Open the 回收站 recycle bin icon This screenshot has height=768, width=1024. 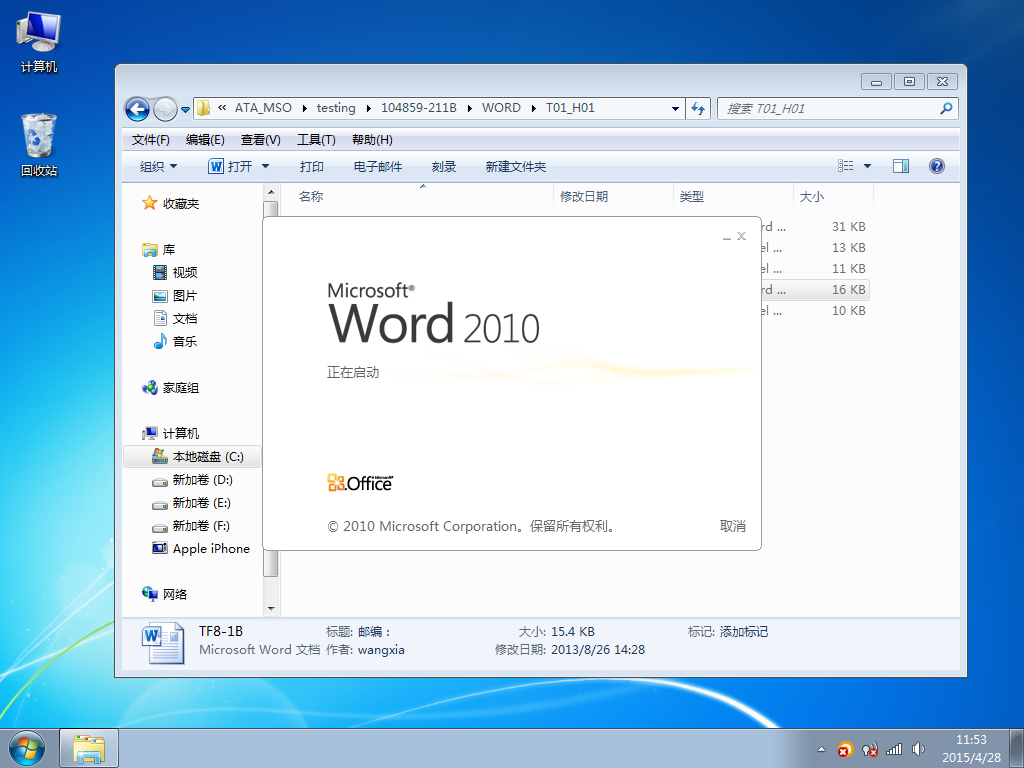click(x=39, y=145)
